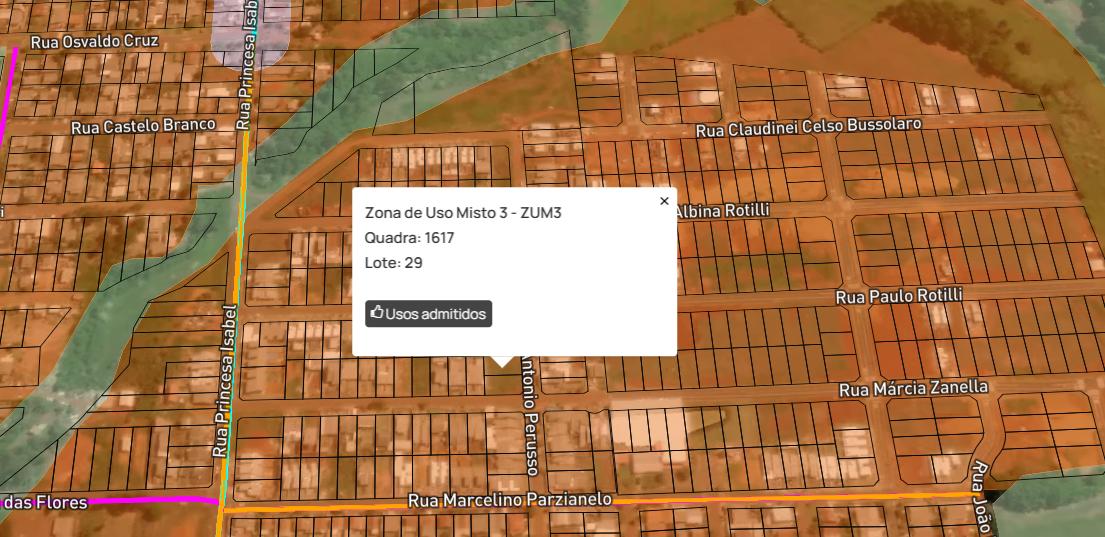Click the 'Lote: 29' text in popup

click(393, 263)
